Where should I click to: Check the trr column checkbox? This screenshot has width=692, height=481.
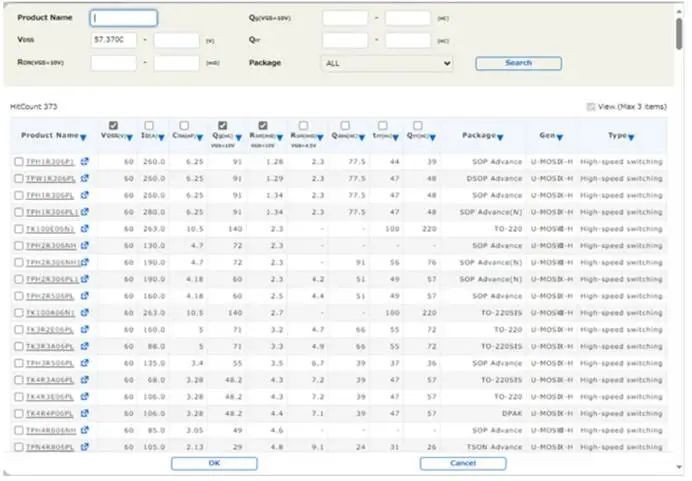[383, 126]
